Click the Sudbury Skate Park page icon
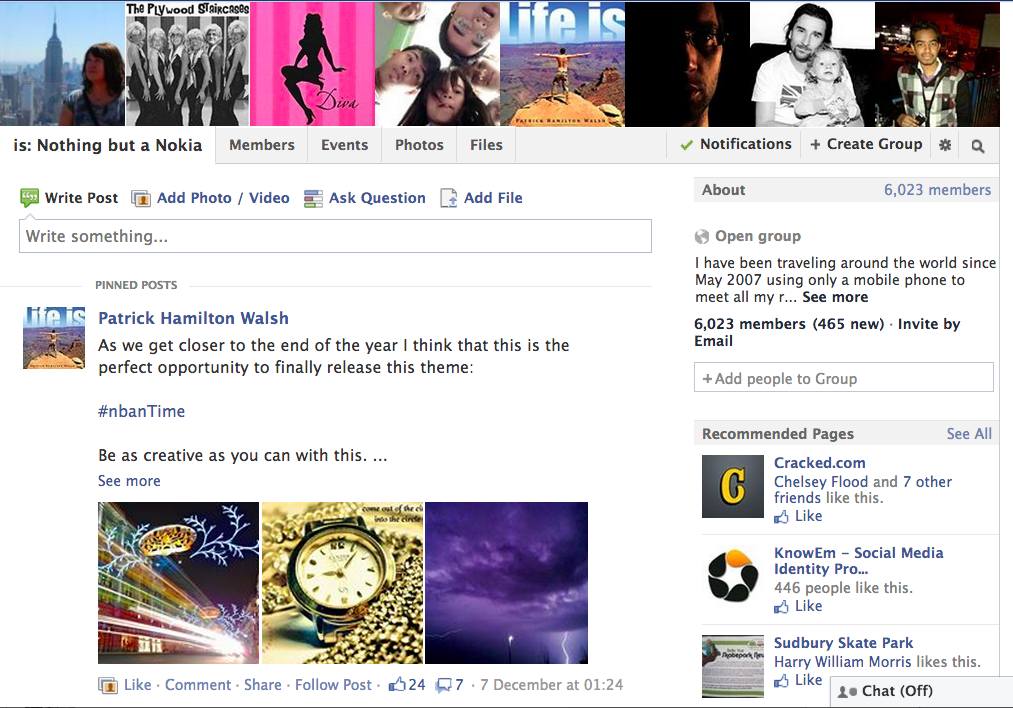The image size is (1013, 708). click(732, 665)
